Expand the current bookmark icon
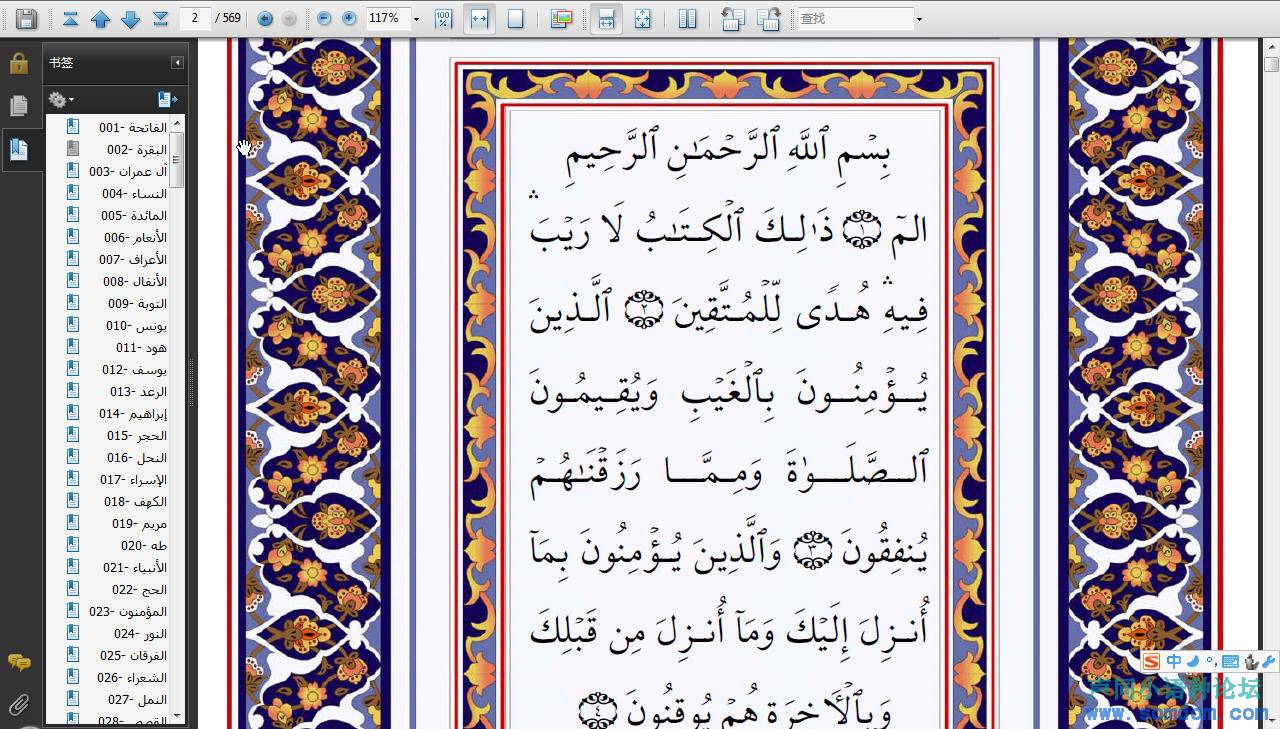1280x729 pixels. pyautogui.click(x=167, y=99)
